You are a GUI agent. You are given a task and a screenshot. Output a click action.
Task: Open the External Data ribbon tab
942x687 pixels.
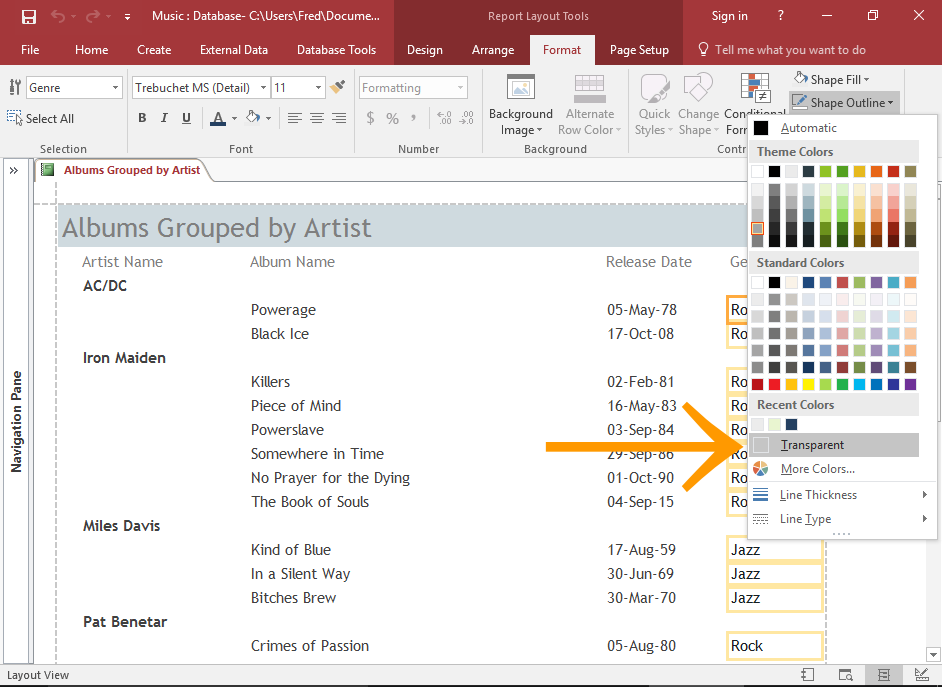233,49
